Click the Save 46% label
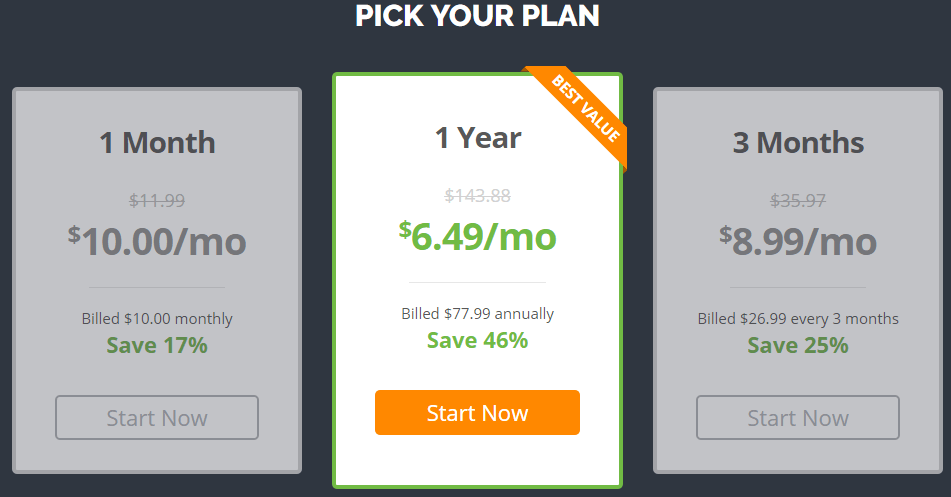Viewport: 951px width, 497px height. coord(477,340)
